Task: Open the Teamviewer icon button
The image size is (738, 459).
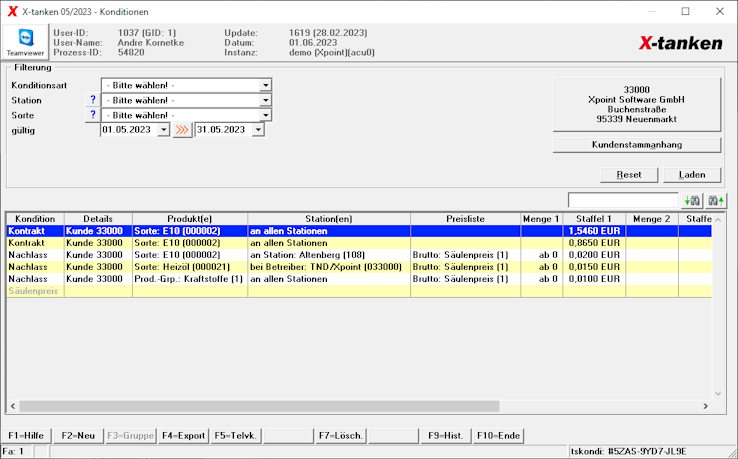Action: (x=25, y=41)
